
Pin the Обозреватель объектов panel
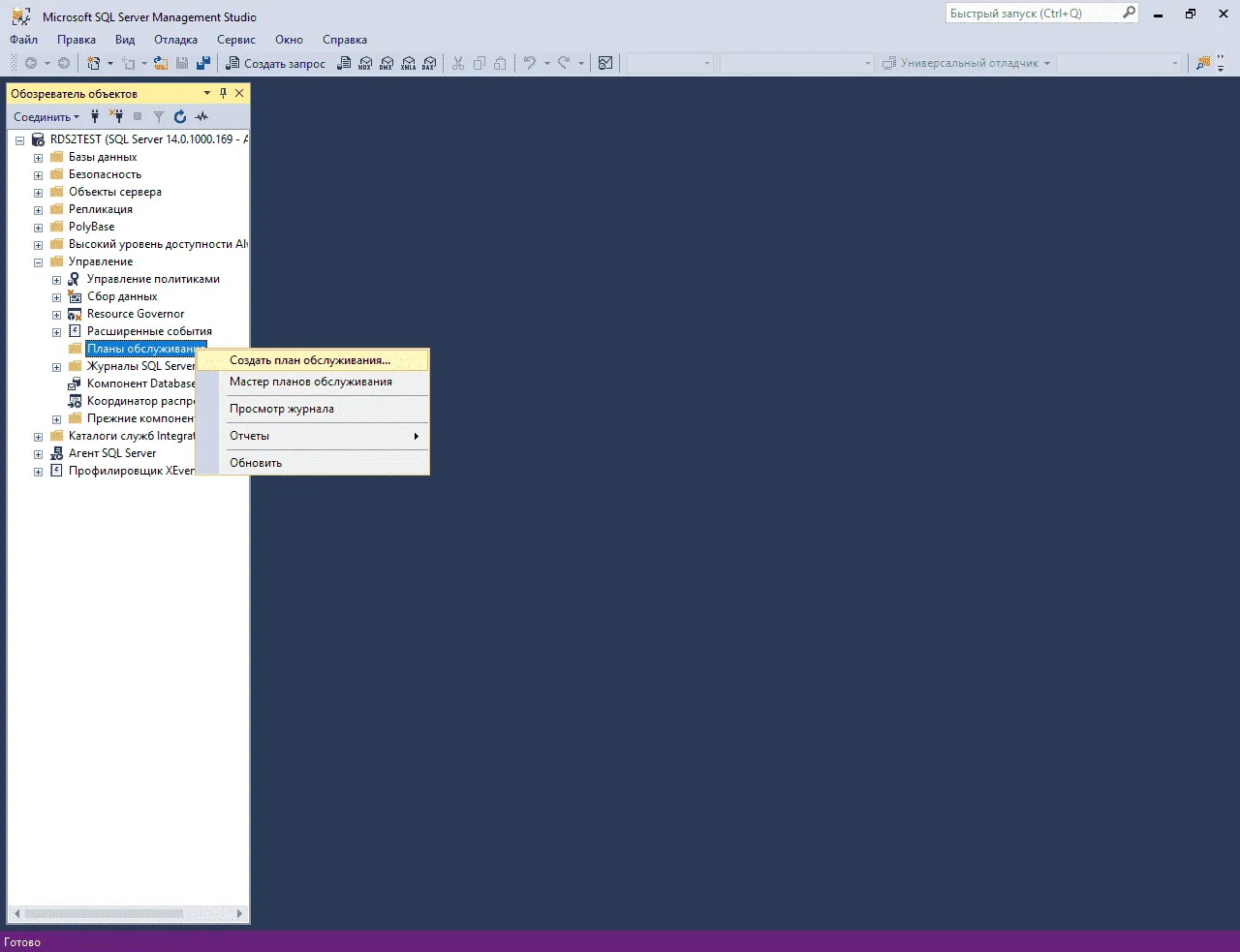[x=223, y=93]
